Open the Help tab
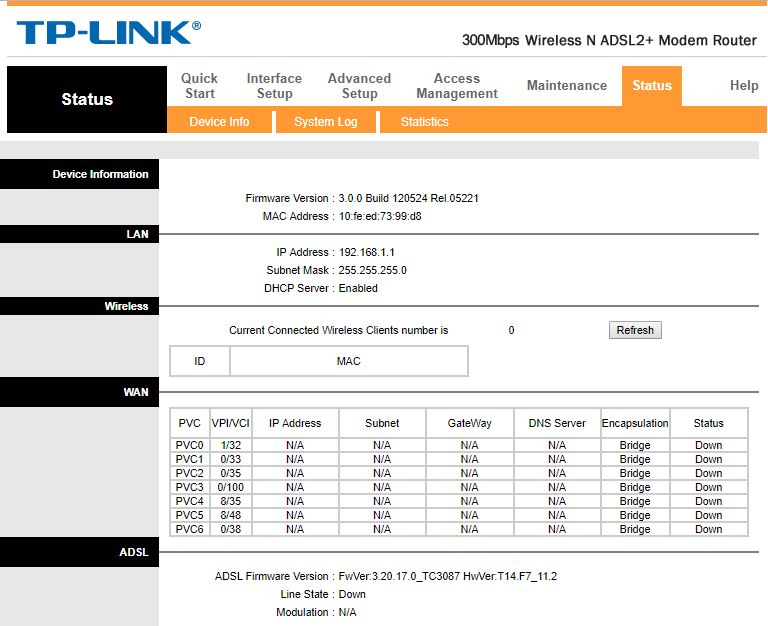This screenshot has width=768, height=626. [x=744, y=85]
